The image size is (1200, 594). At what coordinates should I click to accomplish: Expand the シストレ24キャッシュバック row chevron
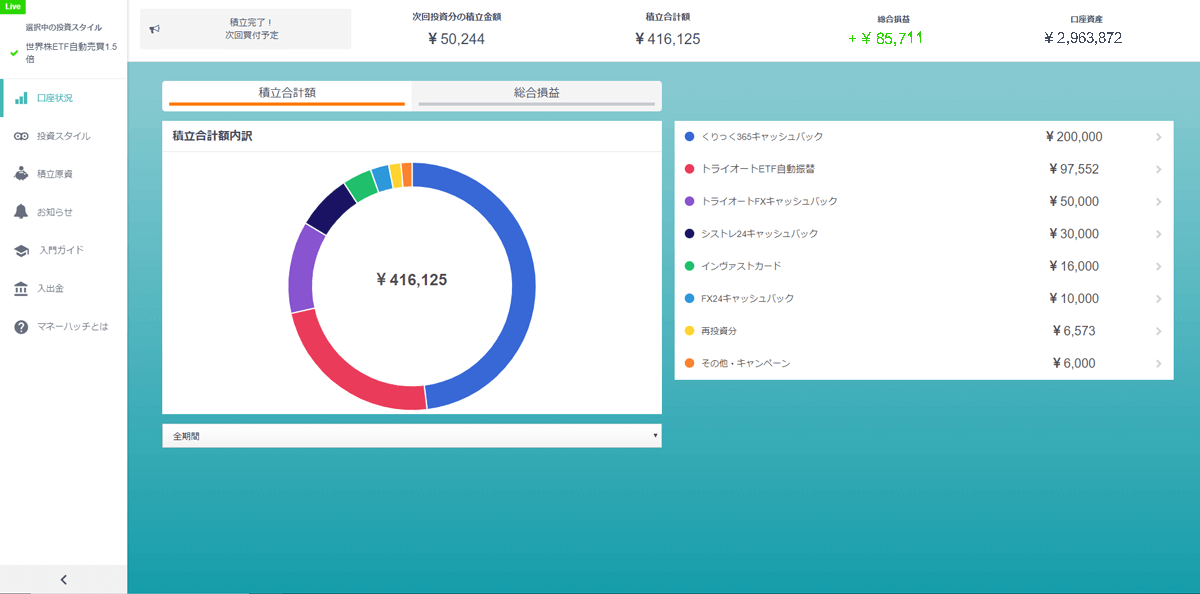1158,234
